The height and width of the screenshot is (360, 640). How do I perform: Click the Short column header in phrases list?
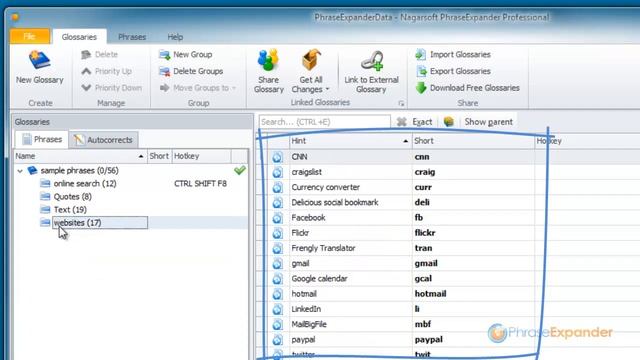click(x=473, y=141)
